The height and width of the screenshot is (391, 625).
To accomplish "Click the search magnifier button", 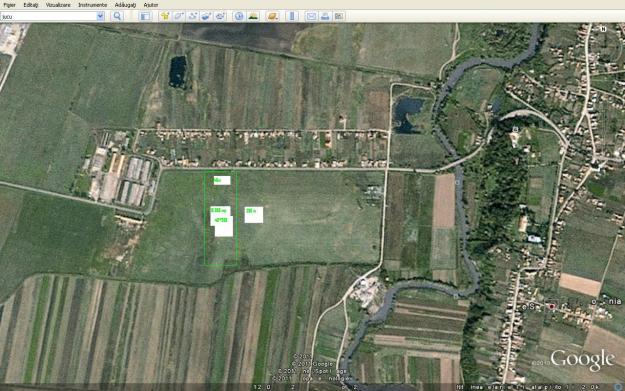I will 117,16.
